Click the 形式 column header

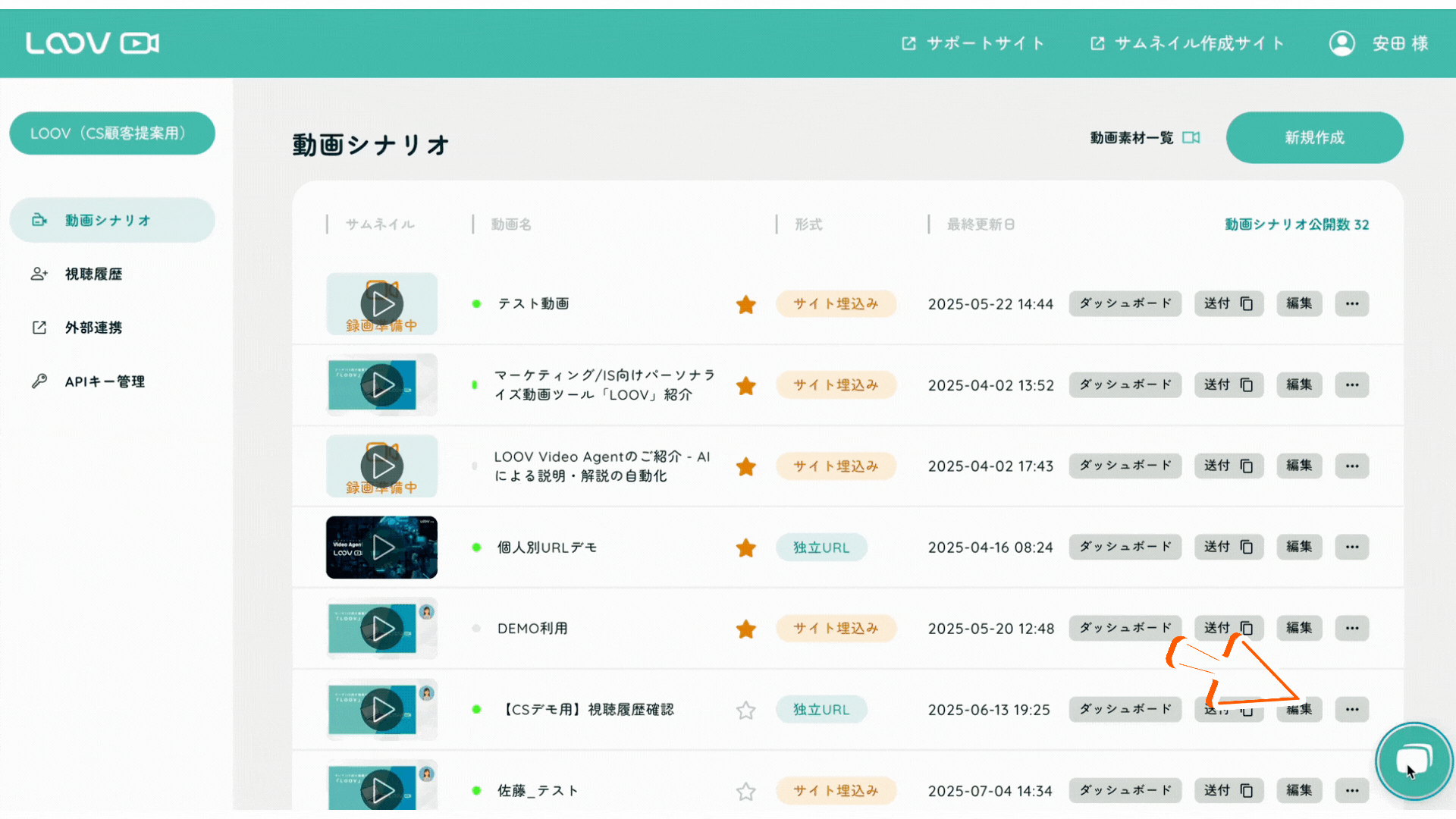click(808, 224)
